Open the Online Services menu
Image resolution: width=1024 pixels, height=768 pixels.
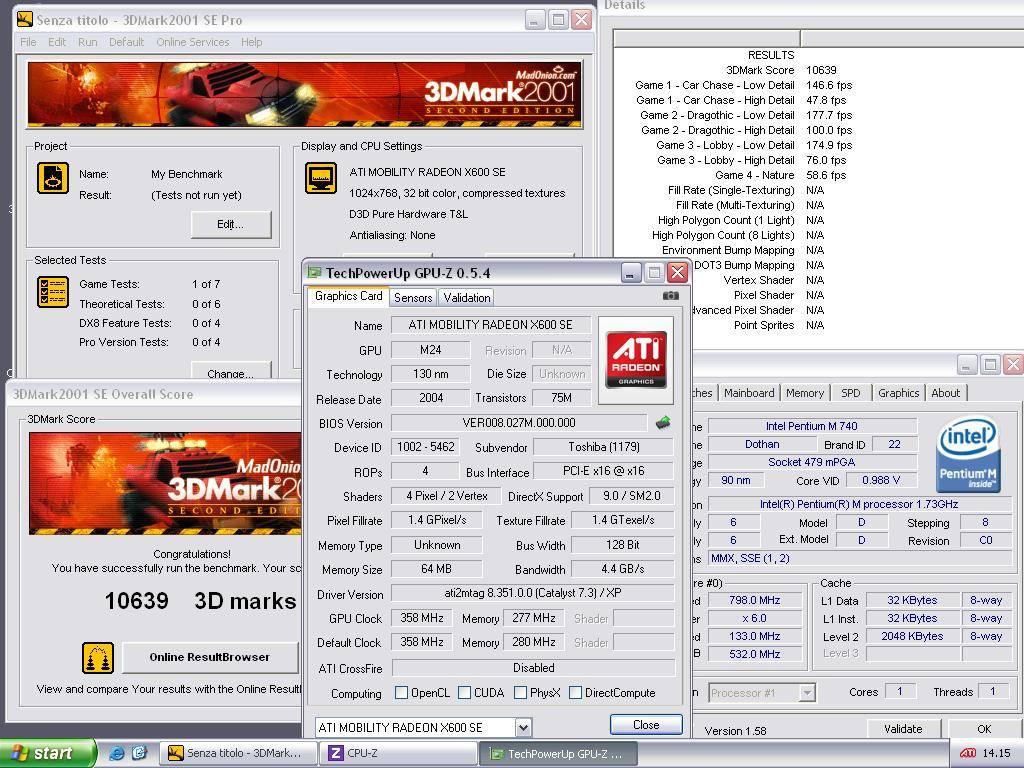(x=193, y=42)
